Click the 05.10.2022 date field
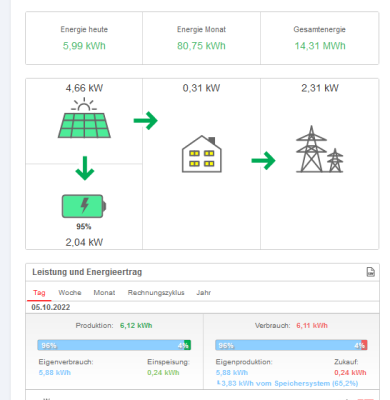This screenshot has width=390, height=400. (51, 307)
